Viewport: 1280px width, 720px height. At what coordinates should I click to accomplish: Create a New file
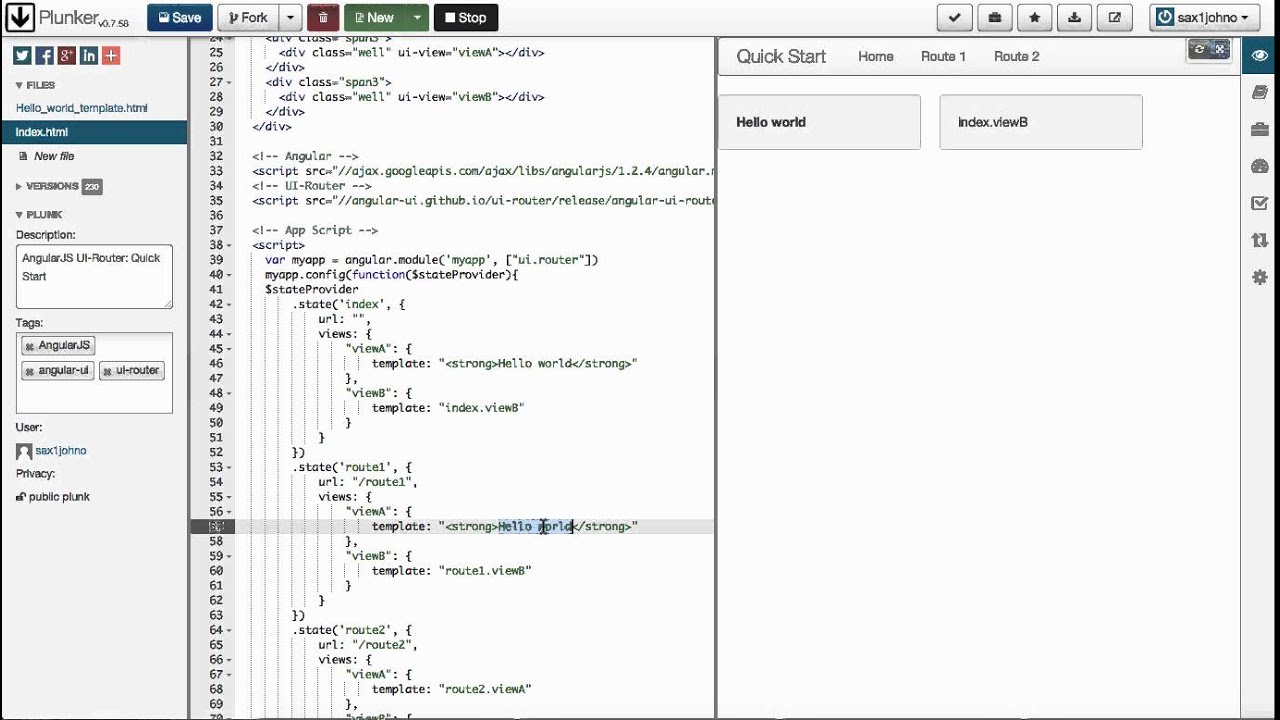pyautogui.click(x=54, y=156)
